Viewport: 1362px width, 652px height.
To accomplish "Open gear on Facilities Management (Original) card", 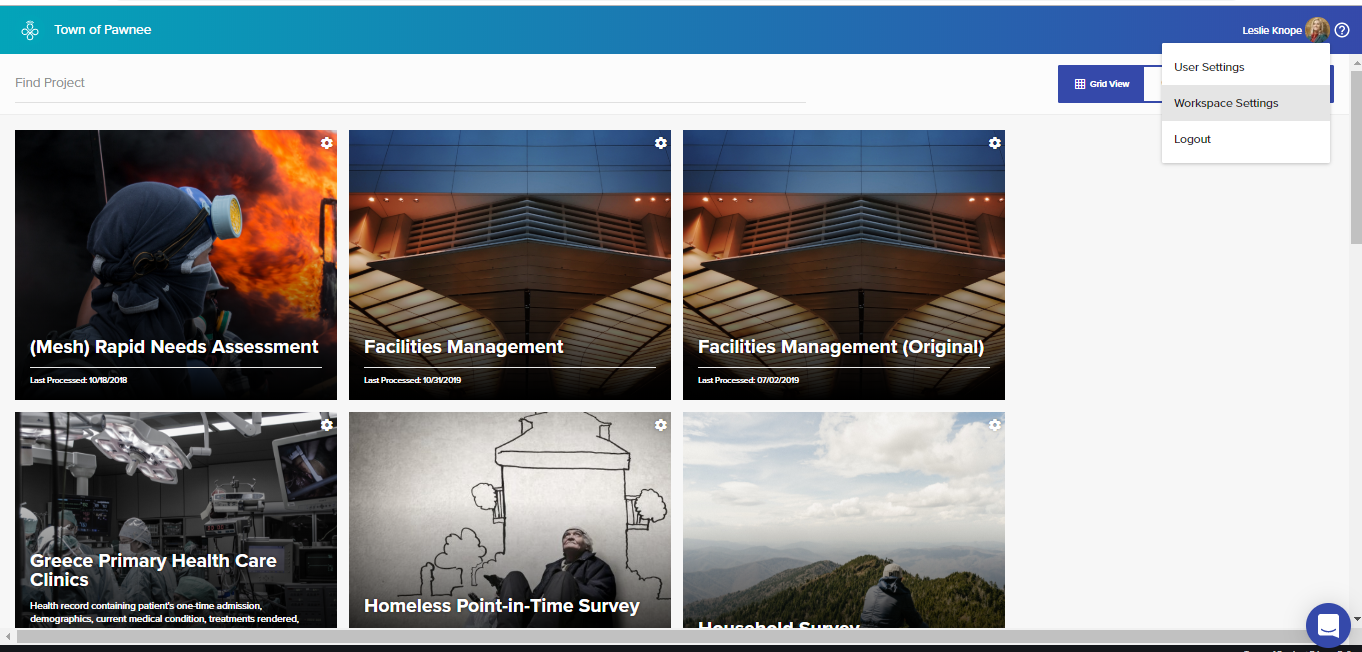I will click(995, 143).
